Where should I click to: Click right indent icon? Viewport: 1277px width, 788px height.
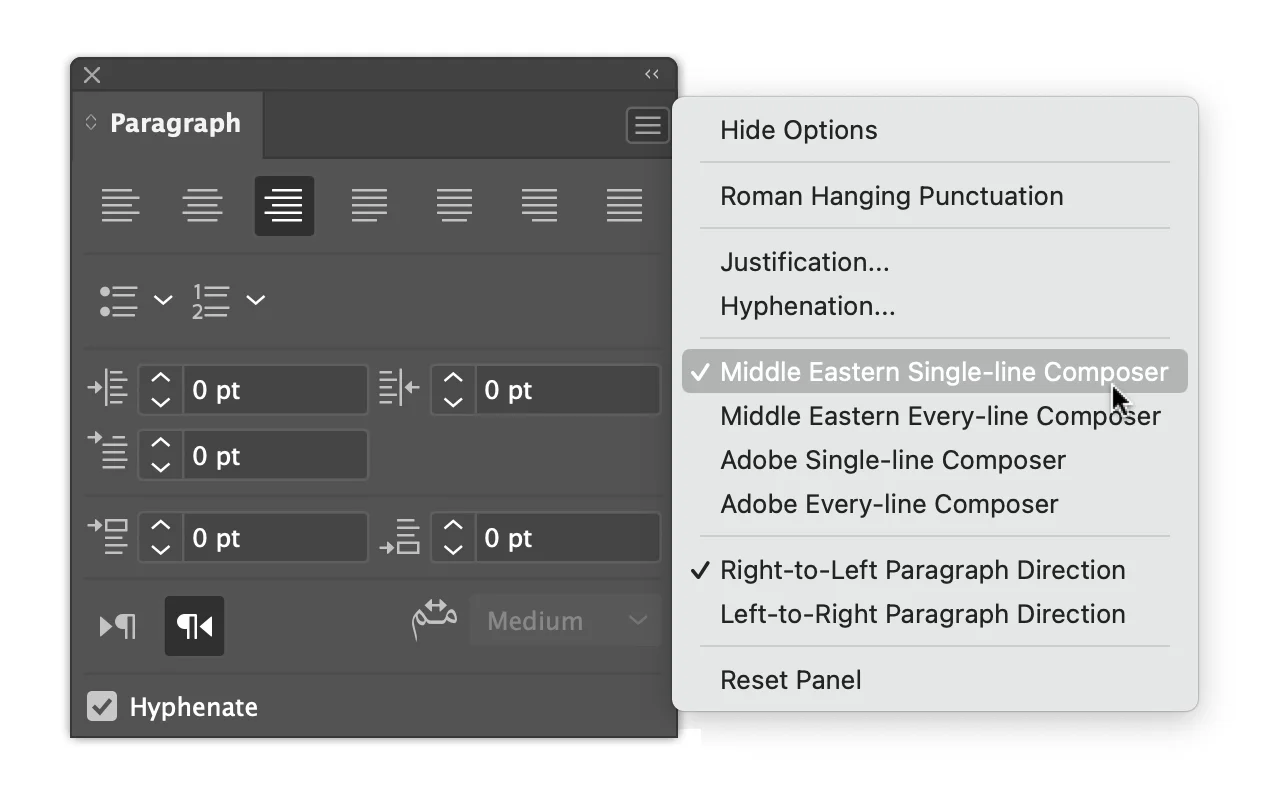tap(399, 389)
